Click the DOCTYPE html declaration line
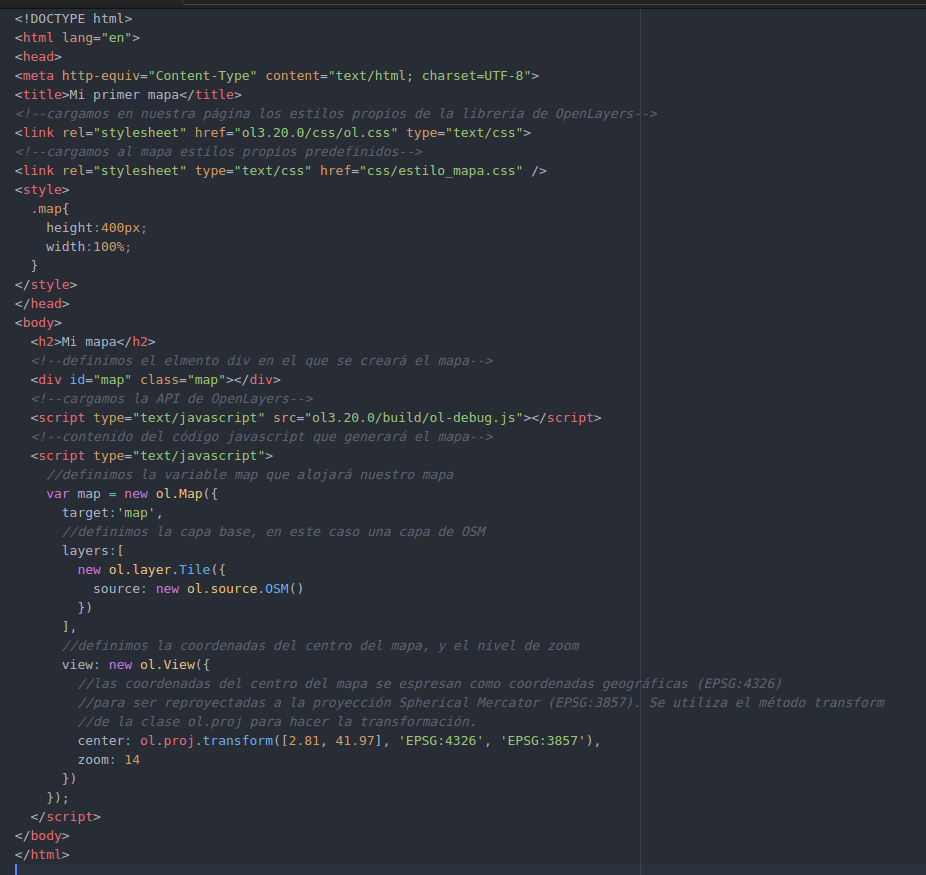926x875 pixels. pyautogui.click(x=73, y=19)
